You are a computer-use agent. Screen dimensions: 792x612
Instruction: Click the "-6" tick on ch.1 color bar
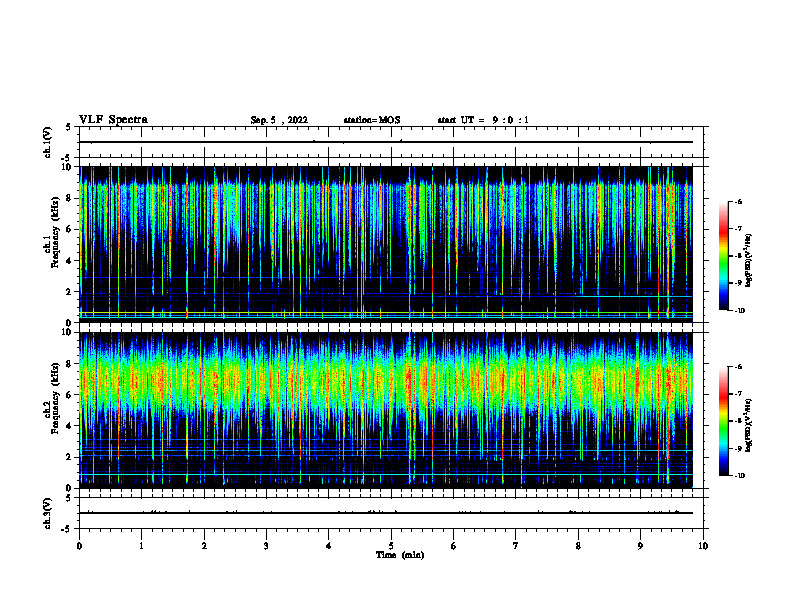pos(738,201)
